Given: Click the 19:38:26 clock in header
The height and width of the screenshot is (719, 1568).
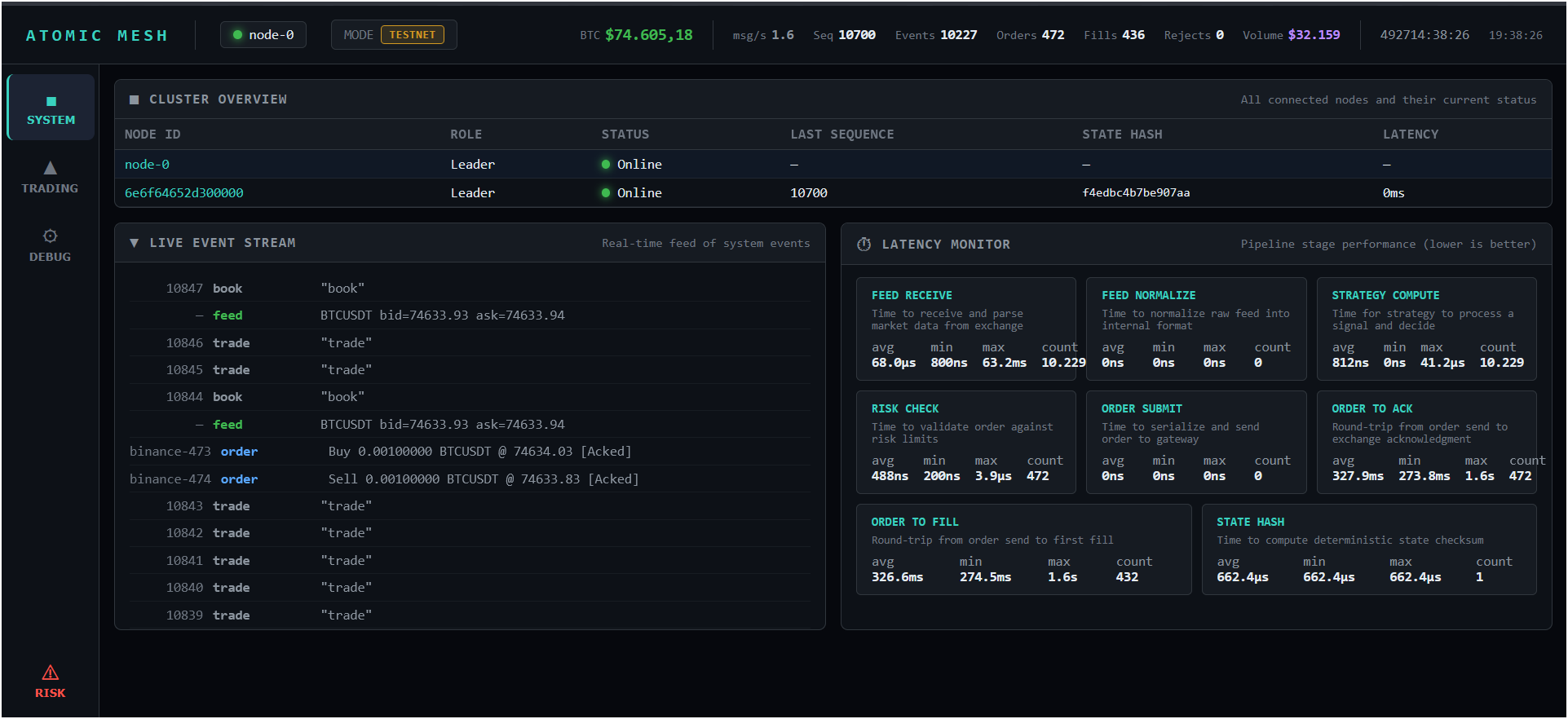Looking at the screenshot, I should coord(1516,35).
